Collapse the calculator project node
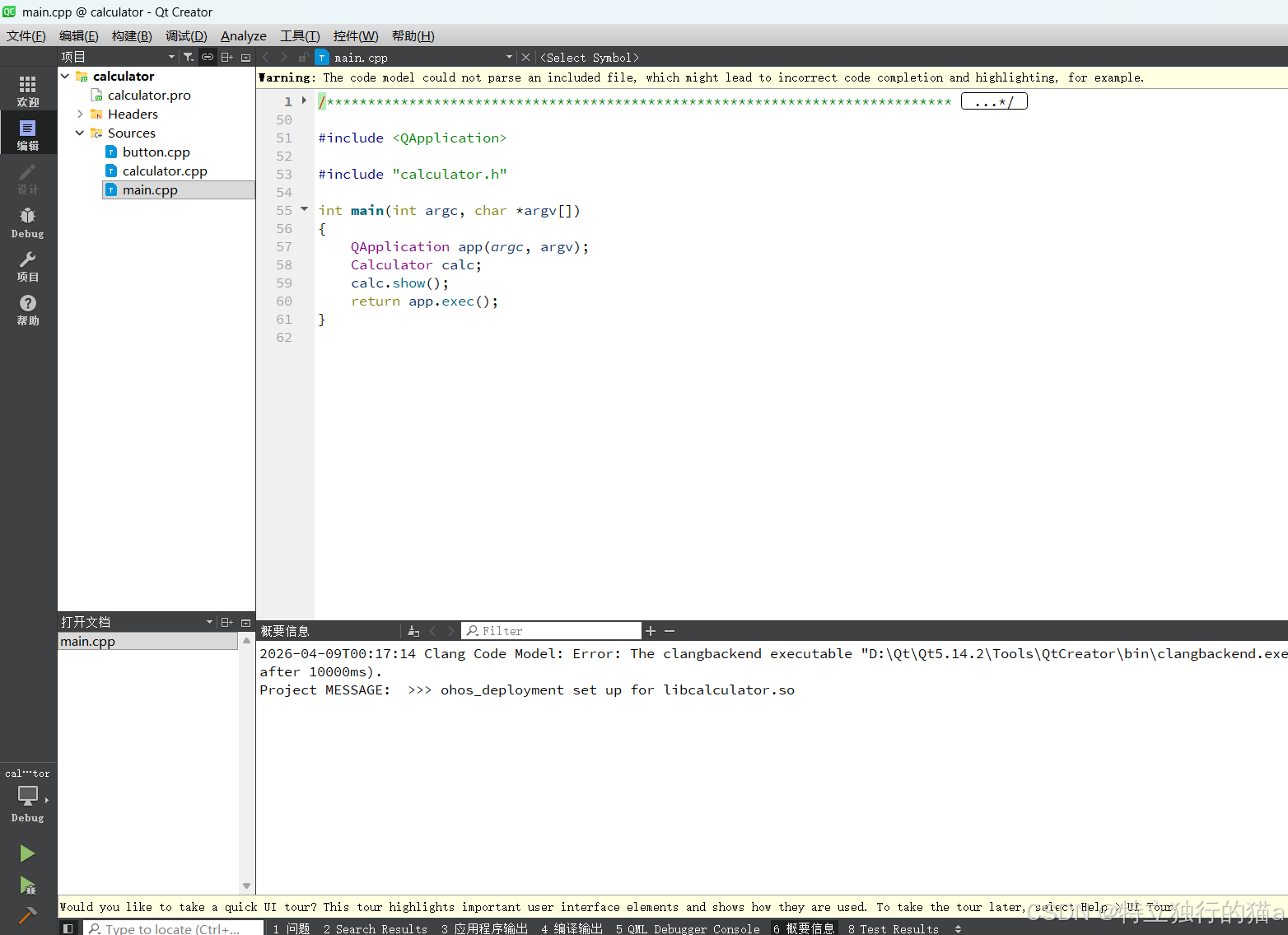The height and width of the screenshot is (935, 1288). [x=65, y=76]
